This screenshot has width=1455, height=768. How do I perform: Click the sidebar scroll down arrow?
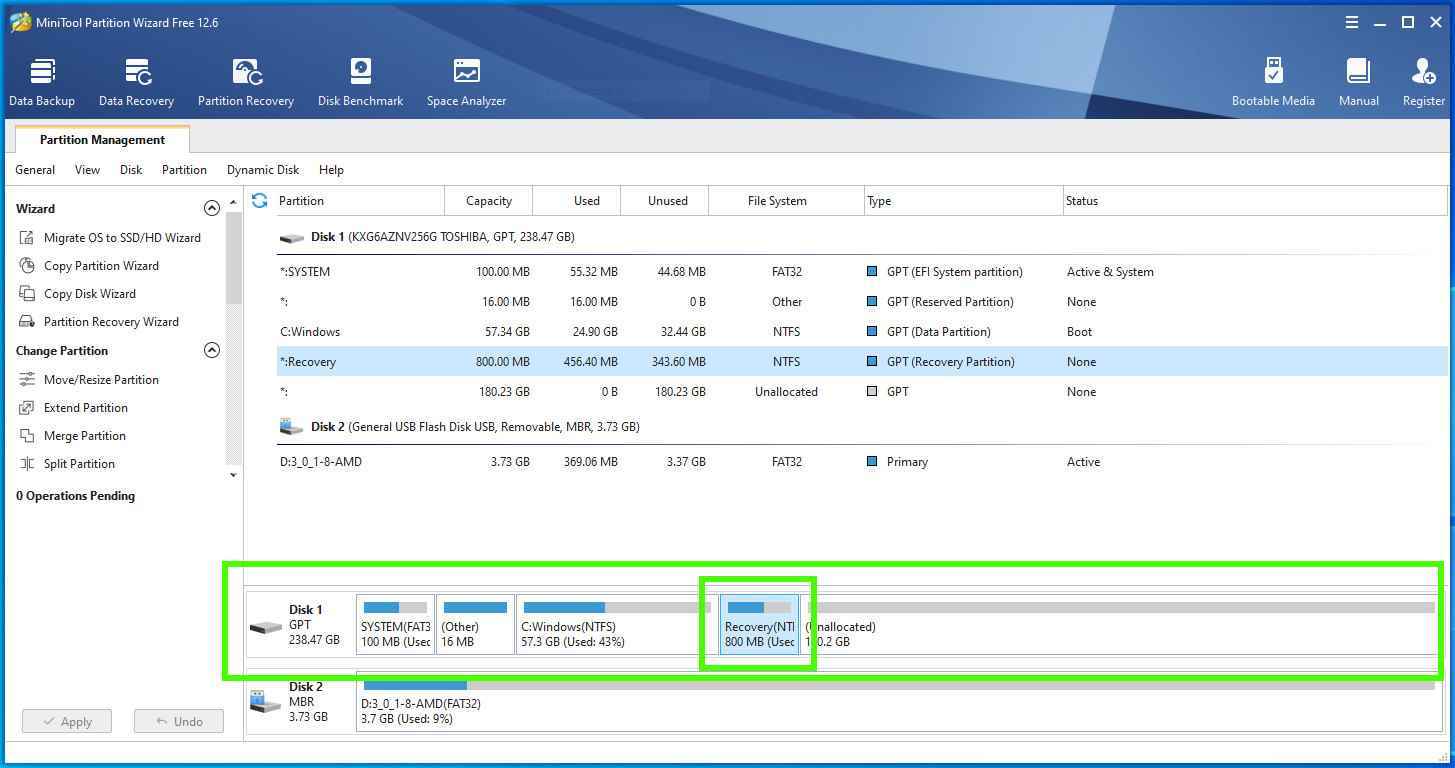pyautogui.click(x=234, y=475)
